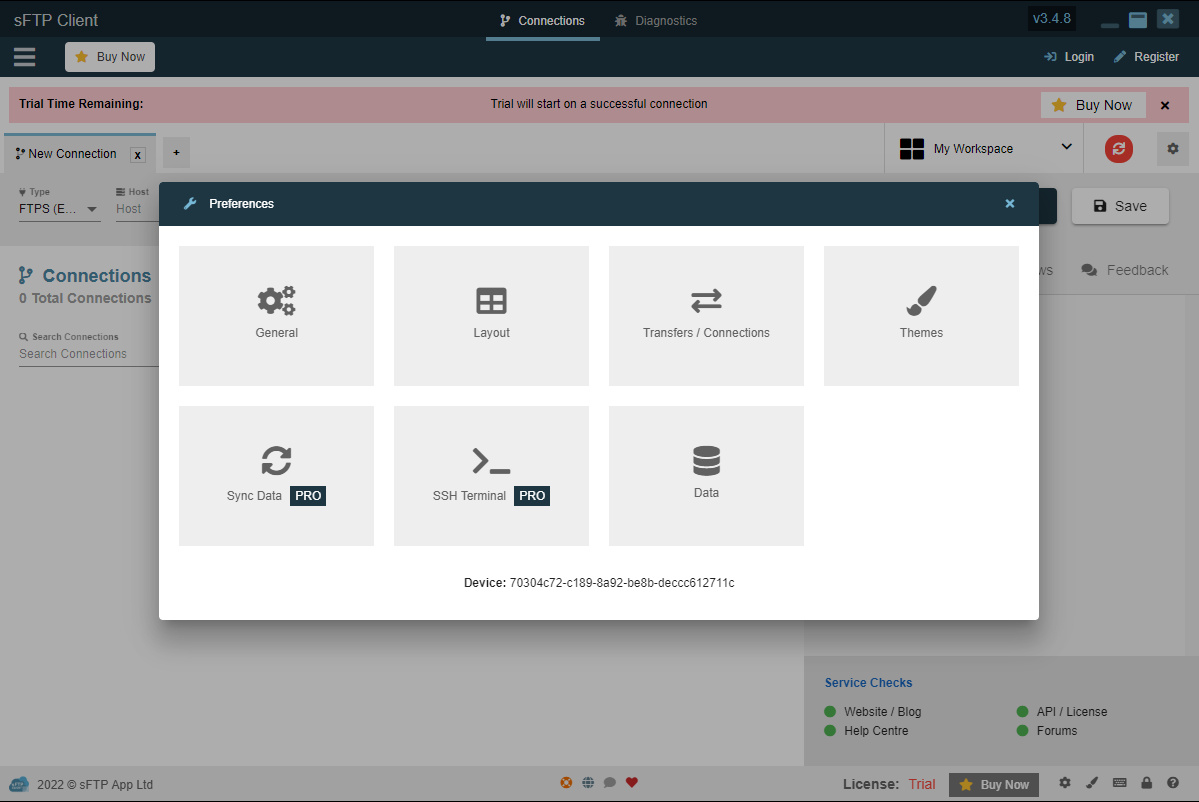Image resolution: width=1199 pixels, height=802 pixels.
Task: Click the red heart footer icon
Action: [x=632, y=782]
